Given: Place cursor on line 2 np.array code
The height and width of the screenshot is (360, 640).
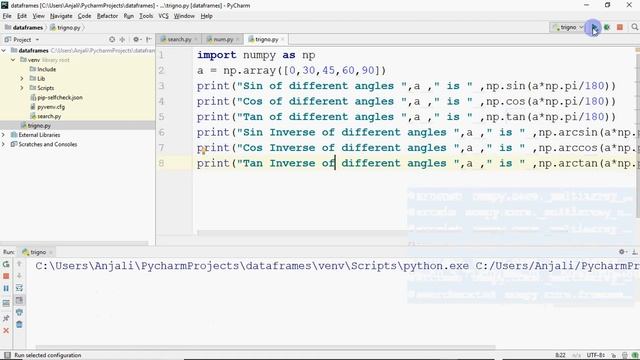Looking at the screenshot, I should pyautogui.click(x=291, y=70).
